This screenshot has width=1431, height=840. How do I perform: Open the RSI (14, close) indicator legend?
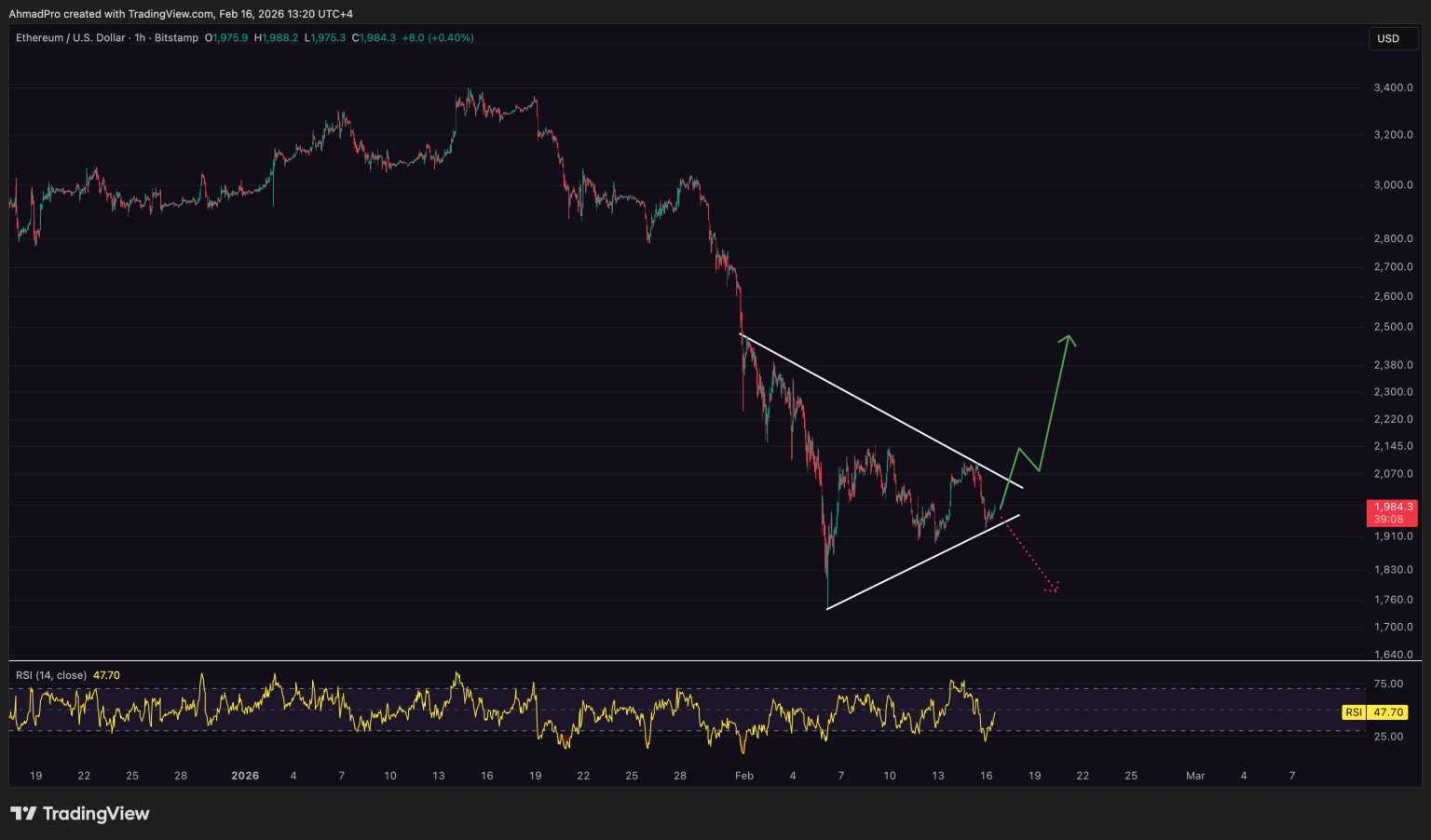[x=51, y=675]
